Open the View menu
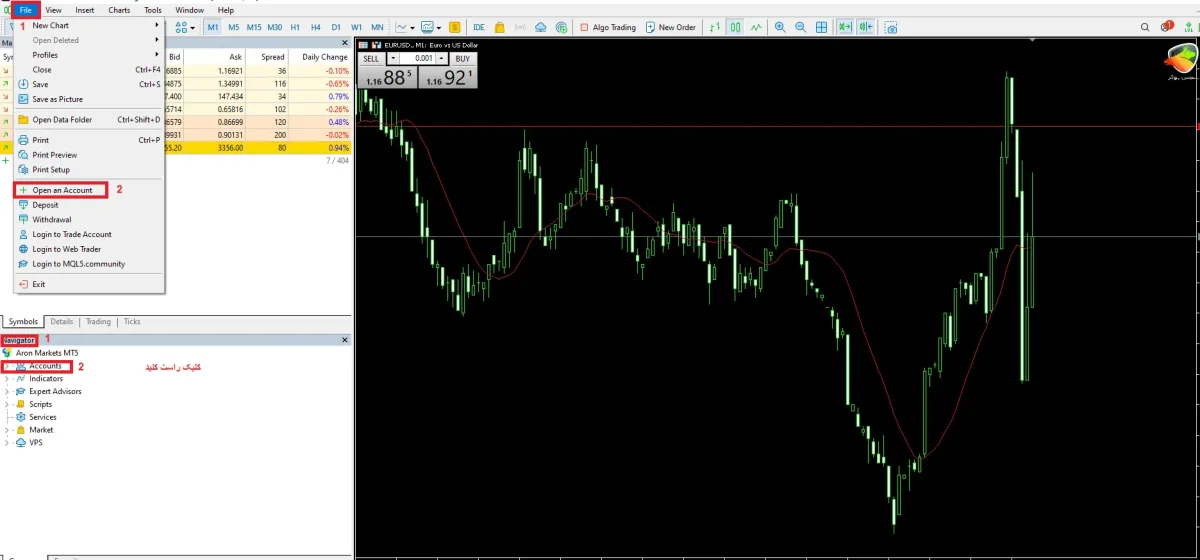The width and height of the screenshot is (1200, 560). [53, 10]
